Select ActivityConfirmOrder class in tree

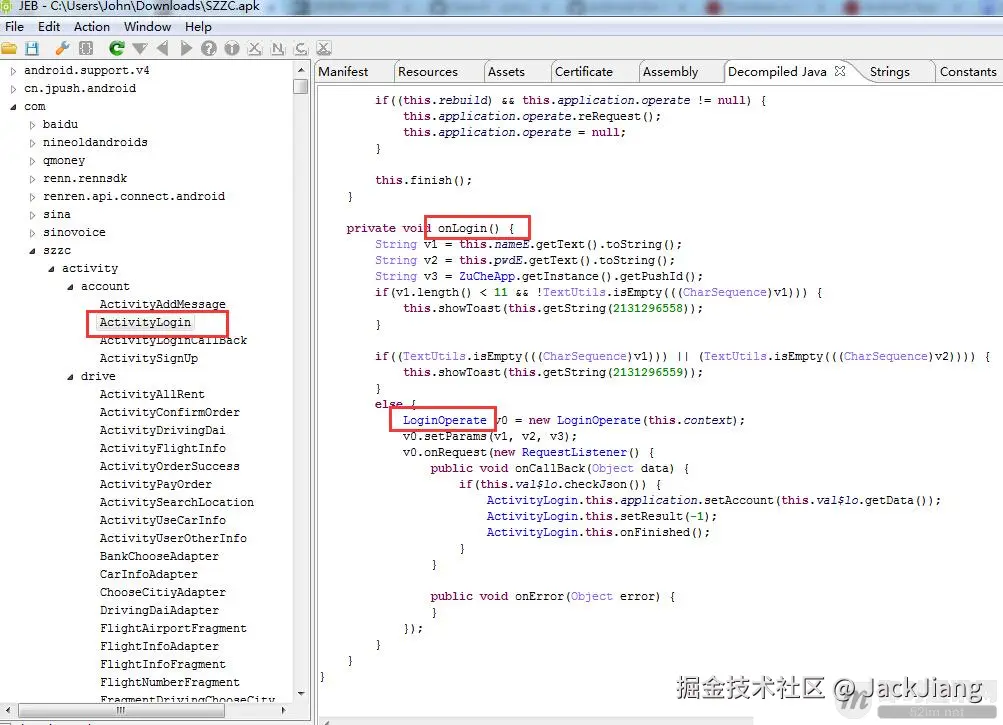point(170,412)
